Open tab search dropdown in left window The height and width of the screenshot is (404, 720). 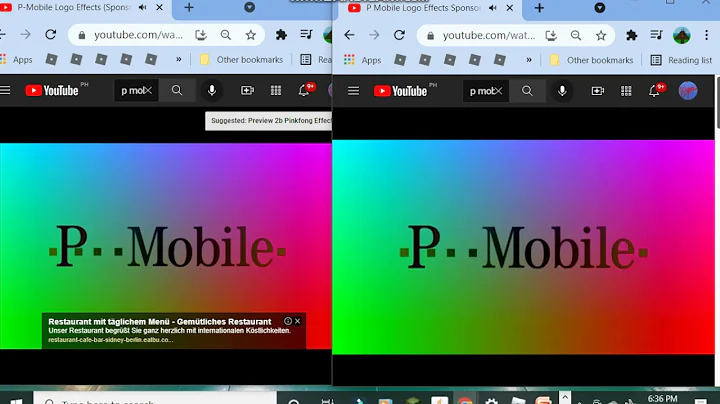[249, 7]
